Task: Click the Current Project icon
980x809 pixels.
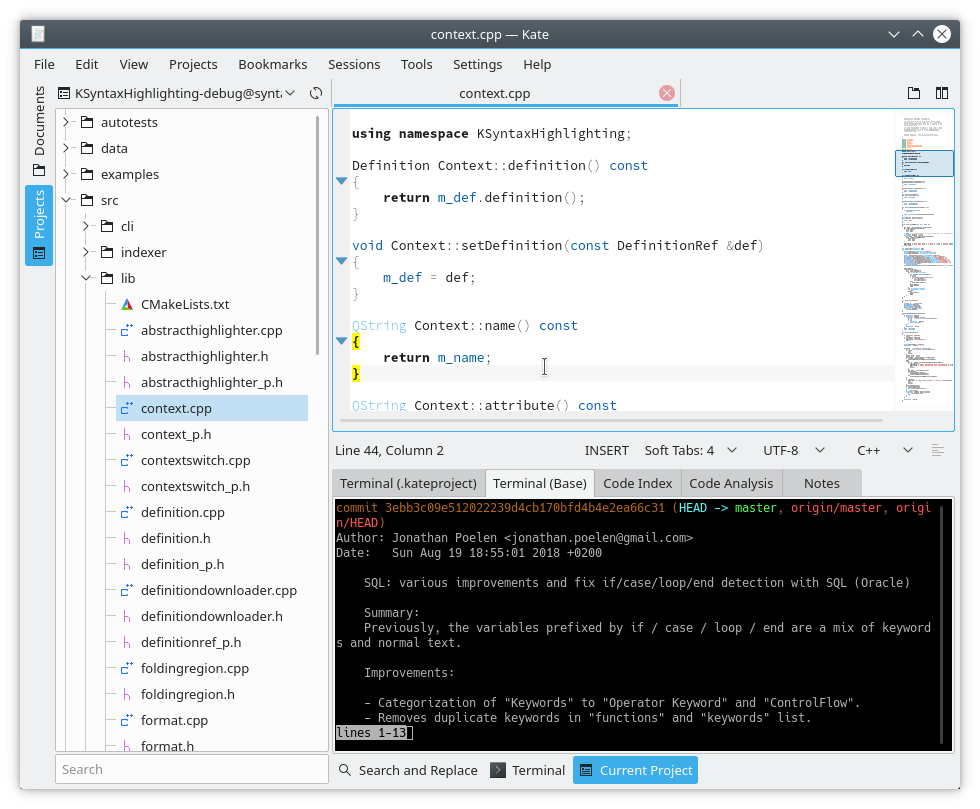Action: coord(586,770)
